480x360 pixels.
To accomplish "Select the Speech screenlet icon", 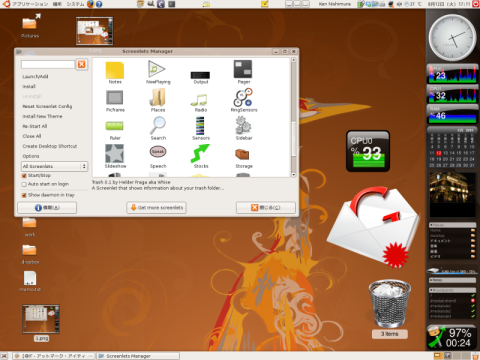I will (158, 152).
